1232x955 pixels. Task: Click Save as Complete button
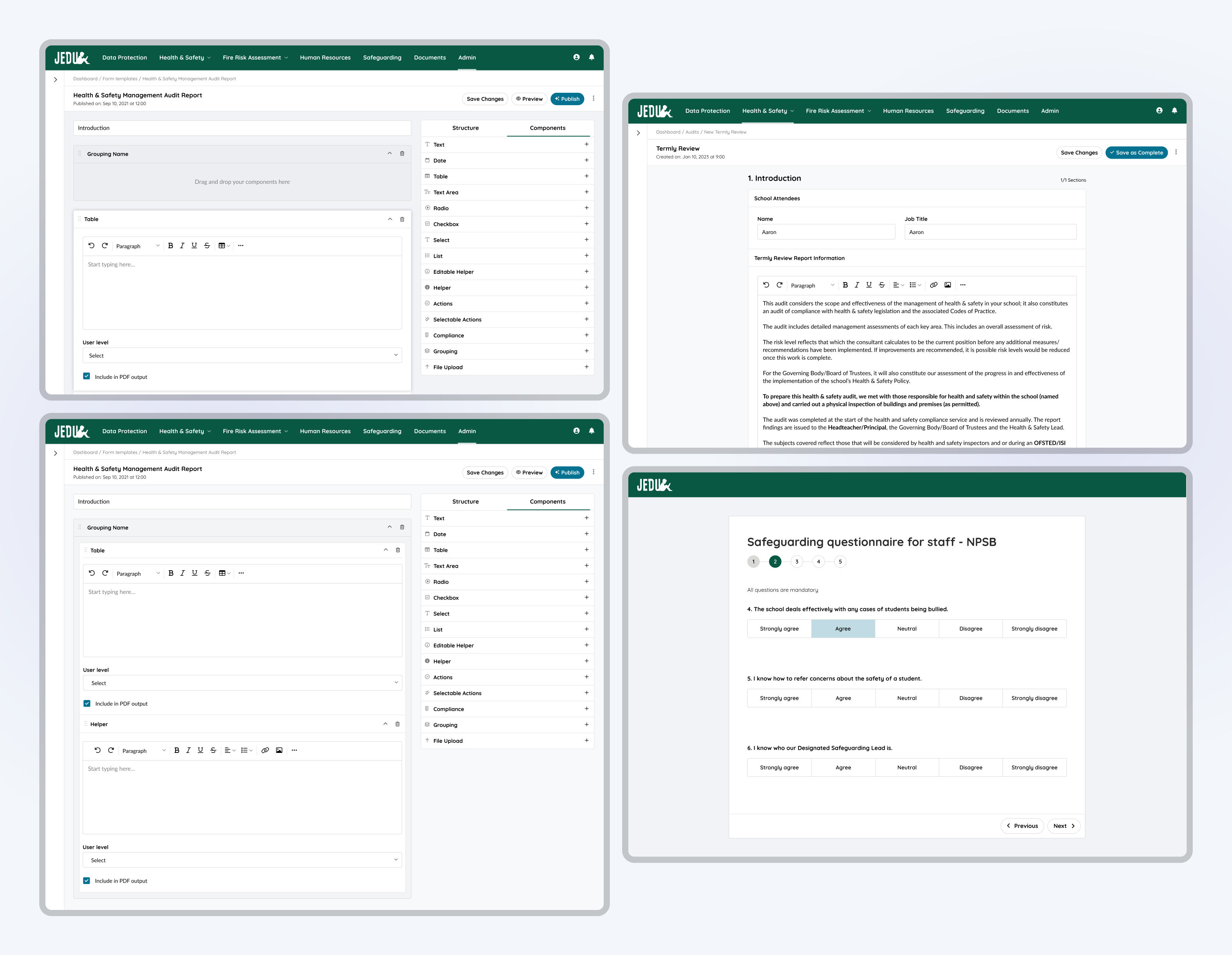point(1136,152)
